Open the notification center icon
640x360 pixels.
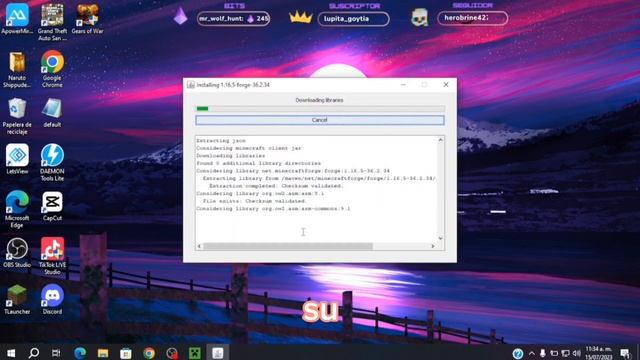click(x=625, y=353)
